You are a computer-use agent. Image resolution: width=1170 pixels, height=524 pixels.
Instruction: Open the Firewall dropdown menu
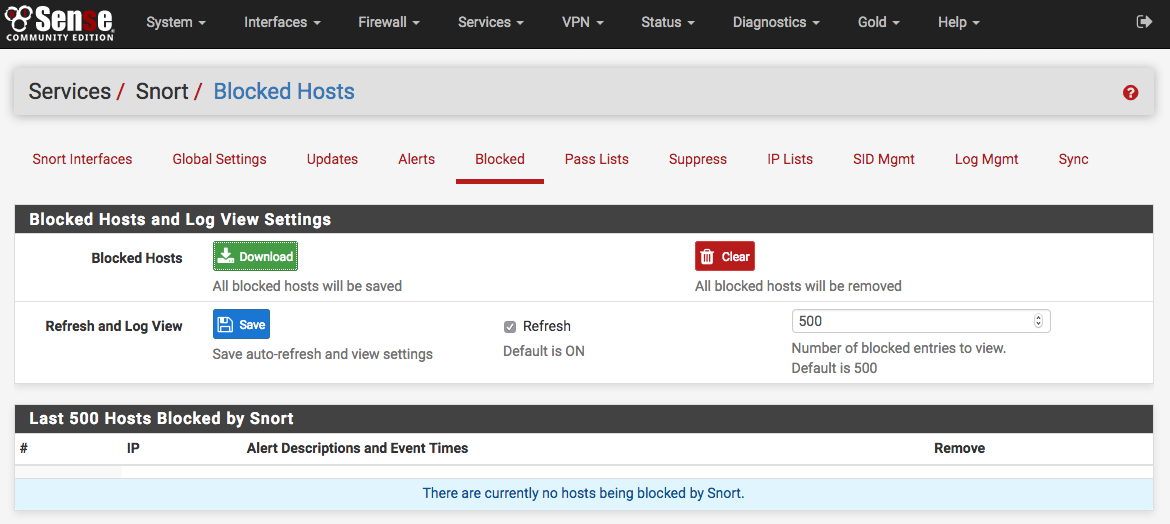click(388, 22)
